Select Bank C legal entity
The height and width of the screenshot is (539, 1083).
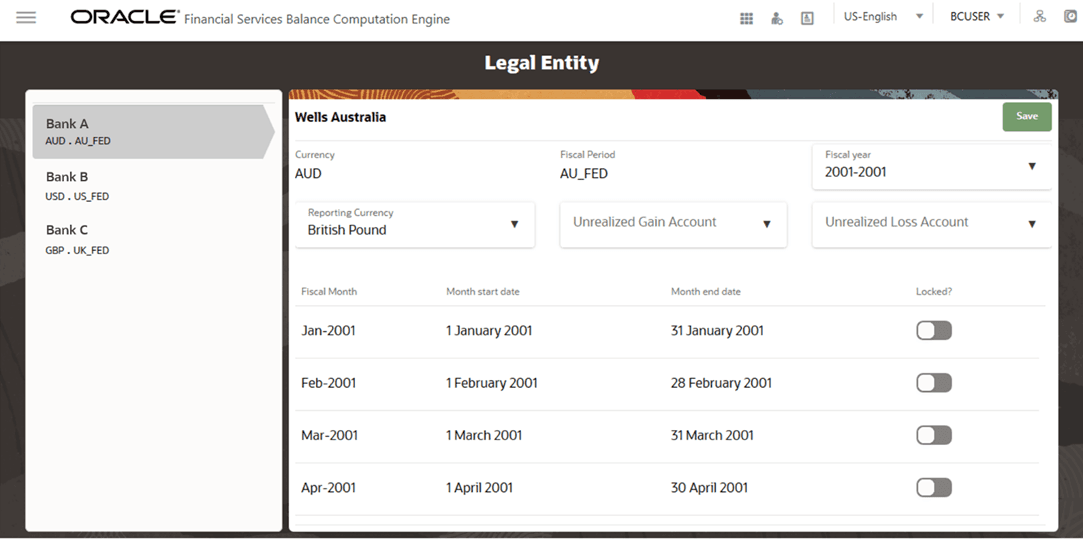[153, 239]
